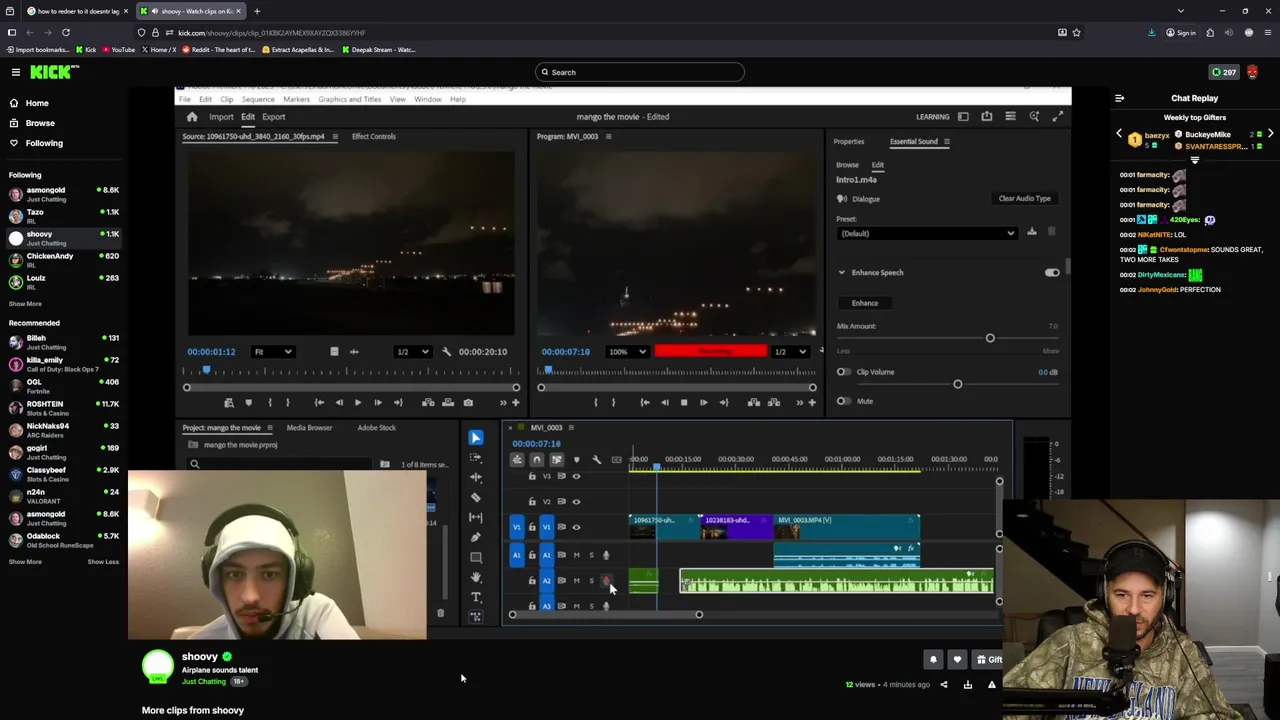The height and width of the screenshot is (720, 1280).
Task: Export a frame from the Source monitor
Action: click(x=468, y=403)
